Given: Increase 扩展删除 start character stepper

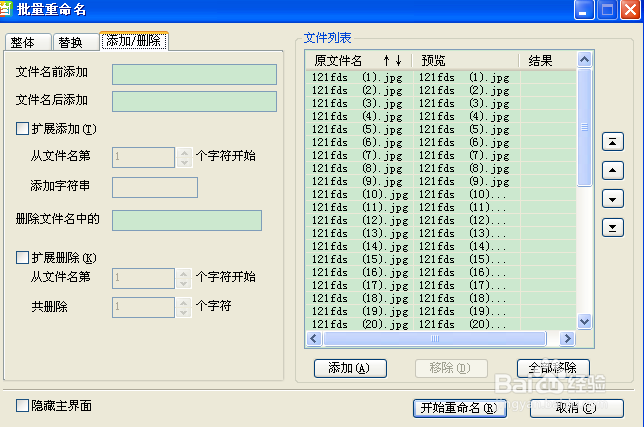Looking at the screenshot, I should point(184,273).
